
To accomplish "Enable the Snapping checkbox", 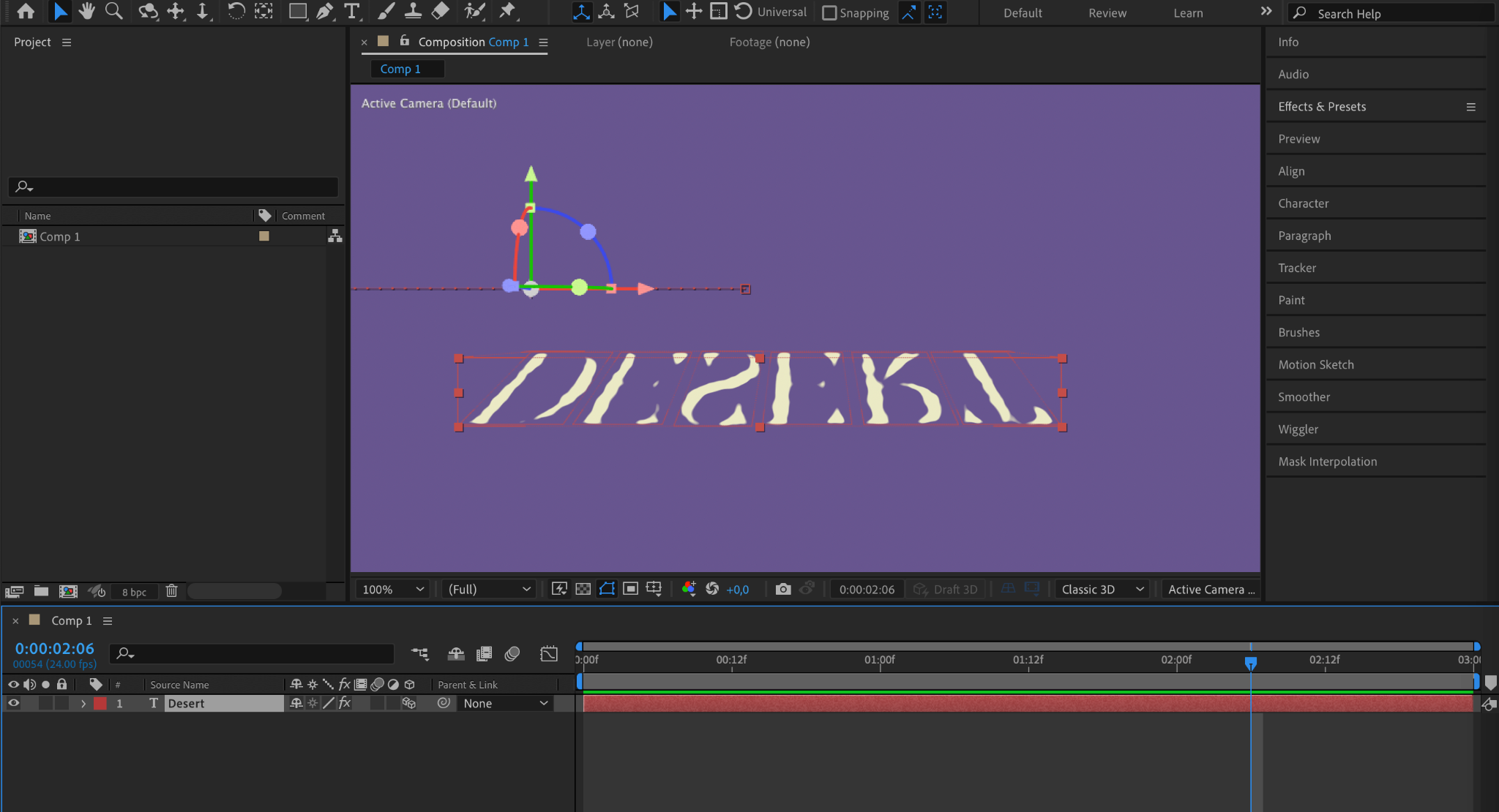I will pos(829,12).
